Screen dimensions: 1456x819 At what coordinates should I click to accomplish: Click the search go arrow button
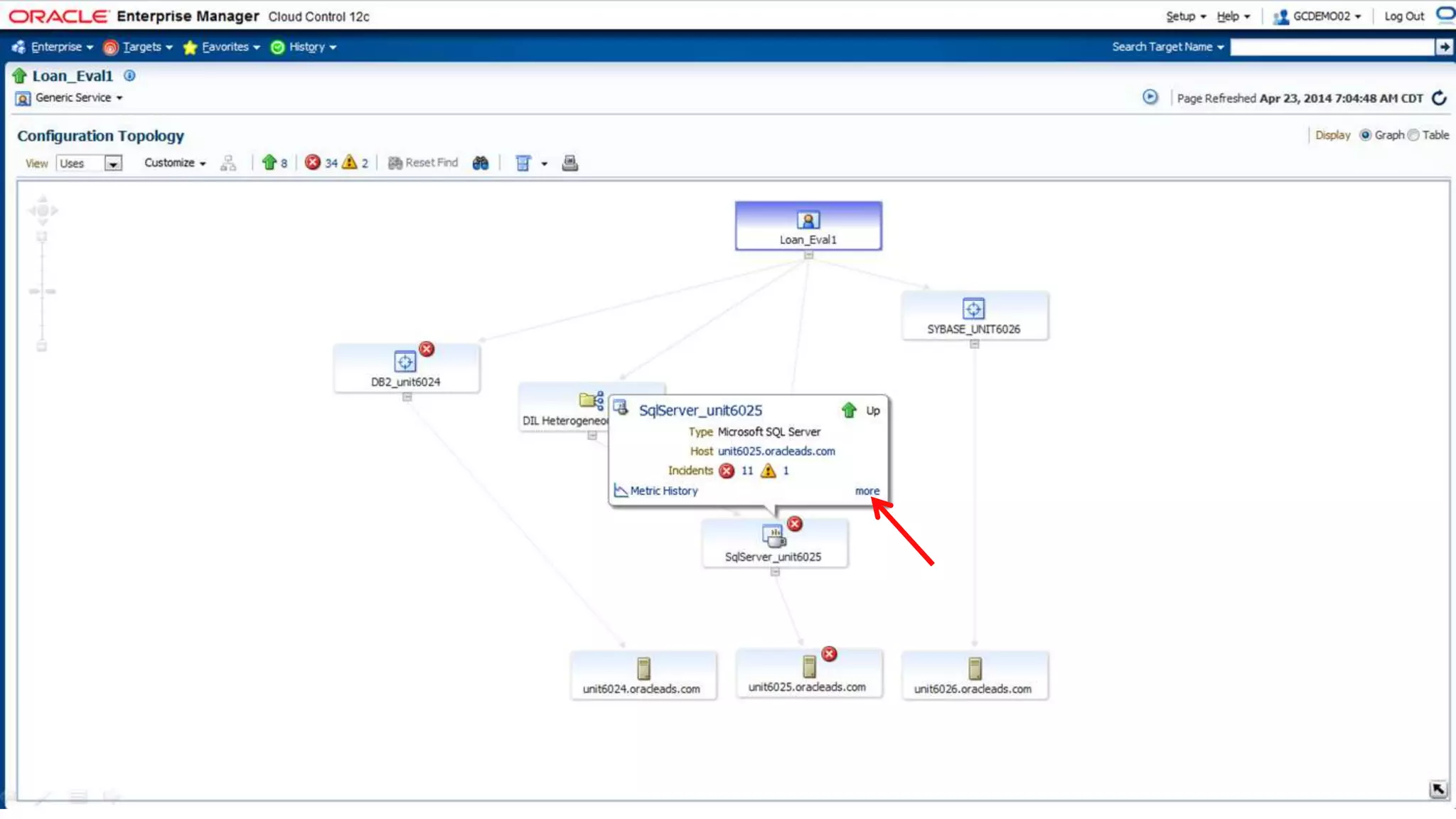click(x=1444, y=47)
